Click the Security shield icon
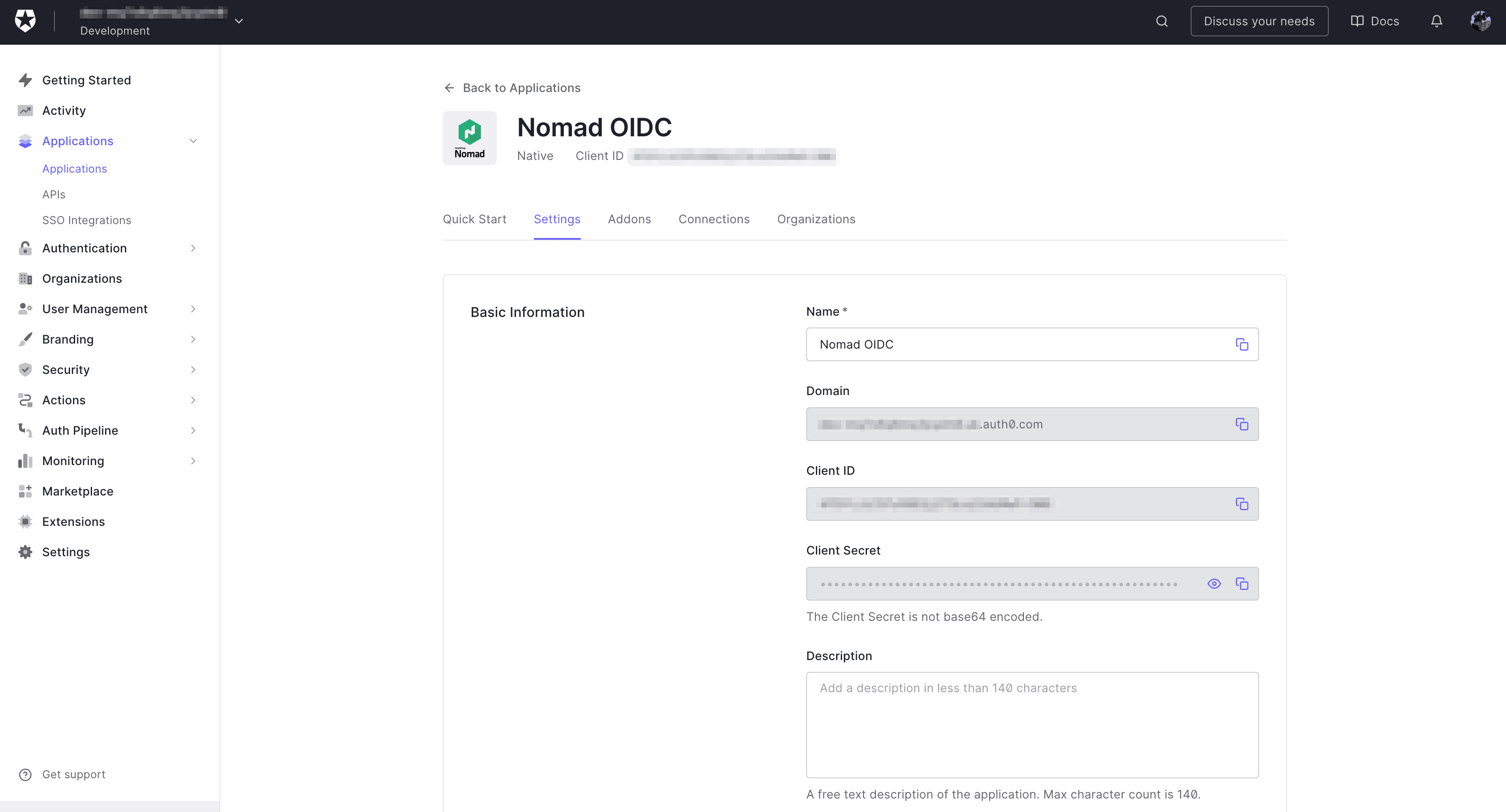1506x812 pixels. click(x=25, y=369)
